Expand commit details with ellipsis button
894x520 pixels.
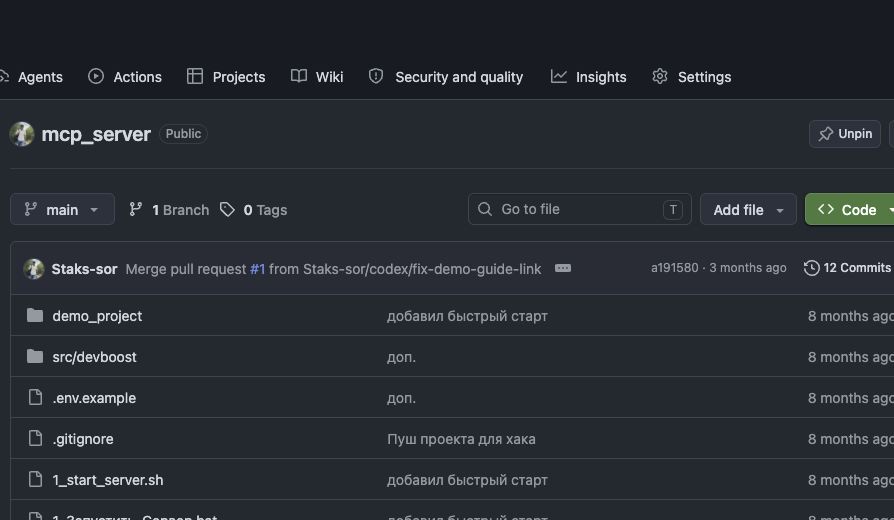pos(563,268)
